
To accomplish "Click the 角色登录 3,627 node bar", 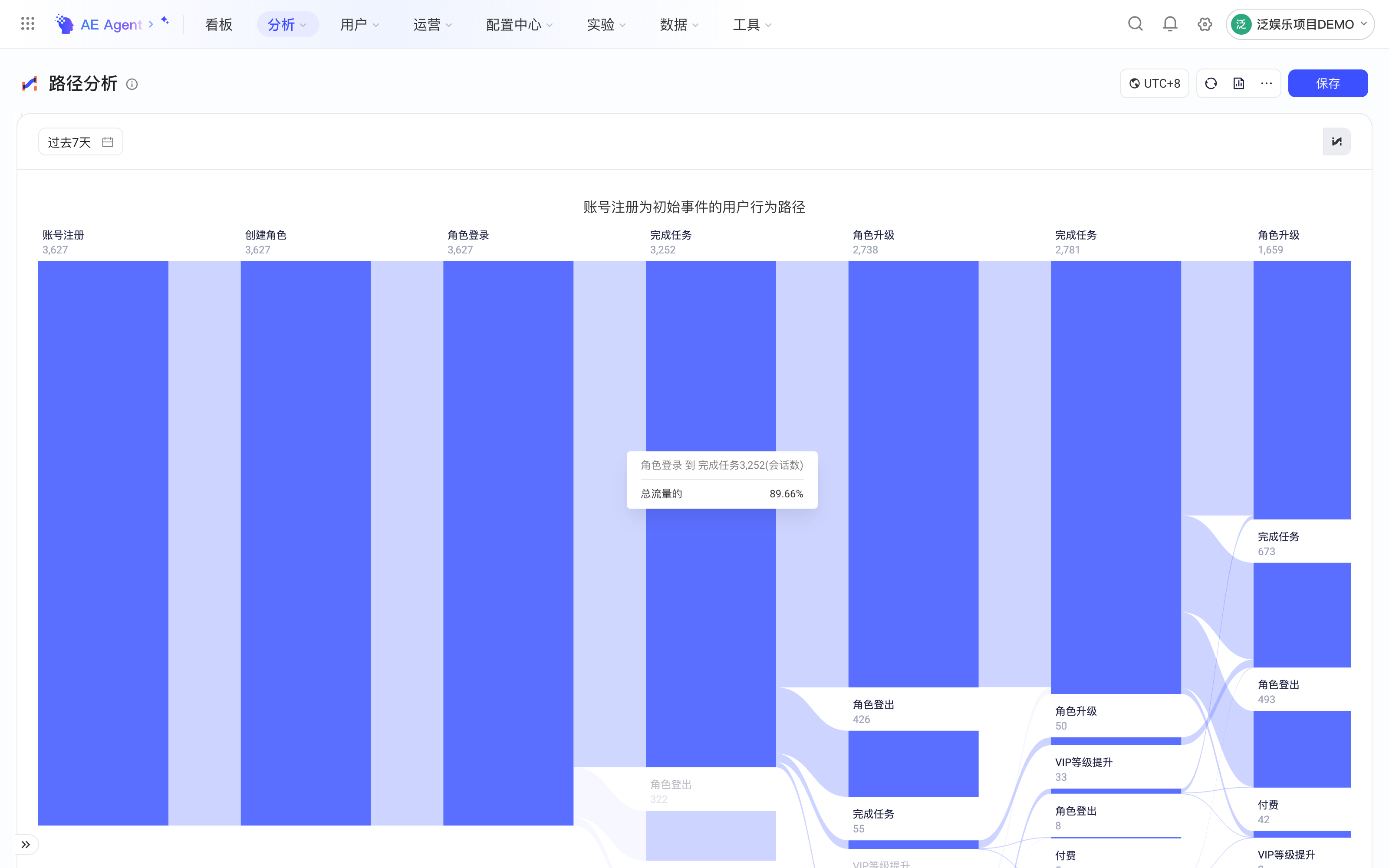I will tap(509, 543).
